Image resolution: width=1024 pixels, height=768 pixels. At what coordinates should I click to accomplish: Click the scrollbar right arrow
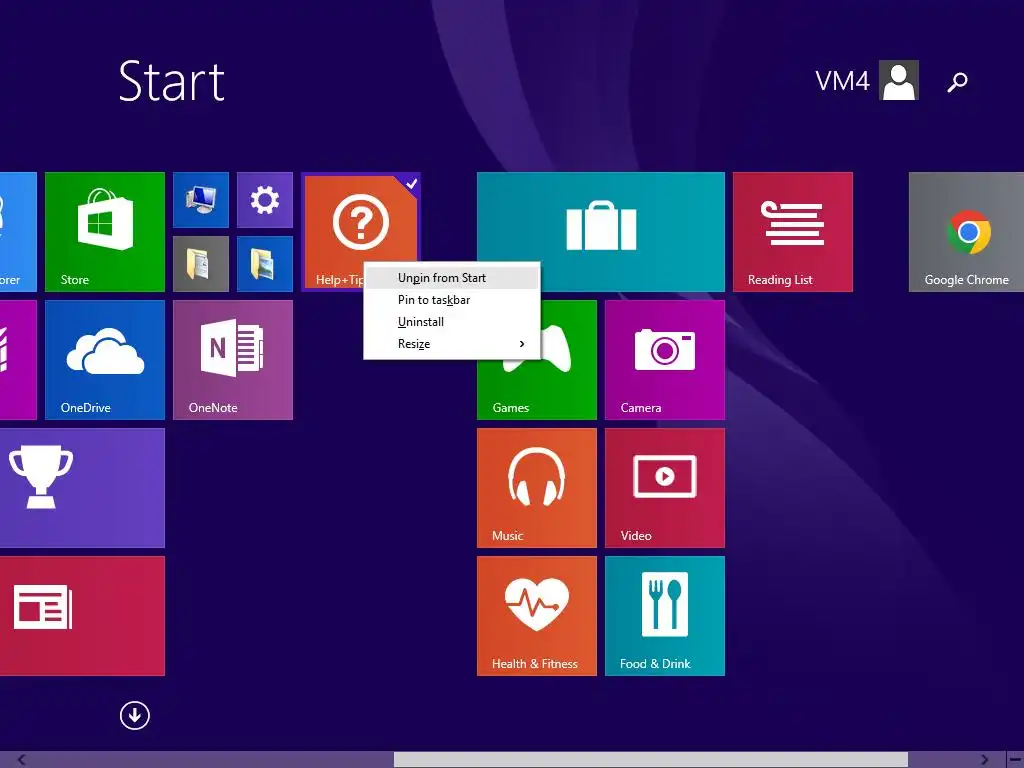point(985,760)
